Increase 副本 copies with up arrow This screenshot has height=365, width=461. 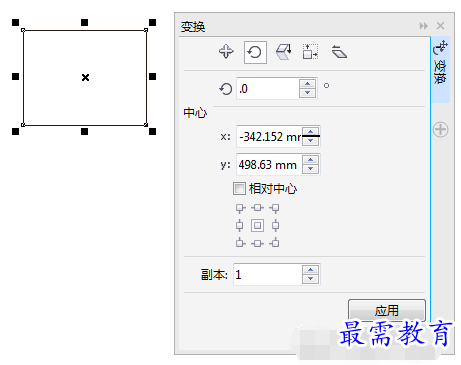point(310,270)
